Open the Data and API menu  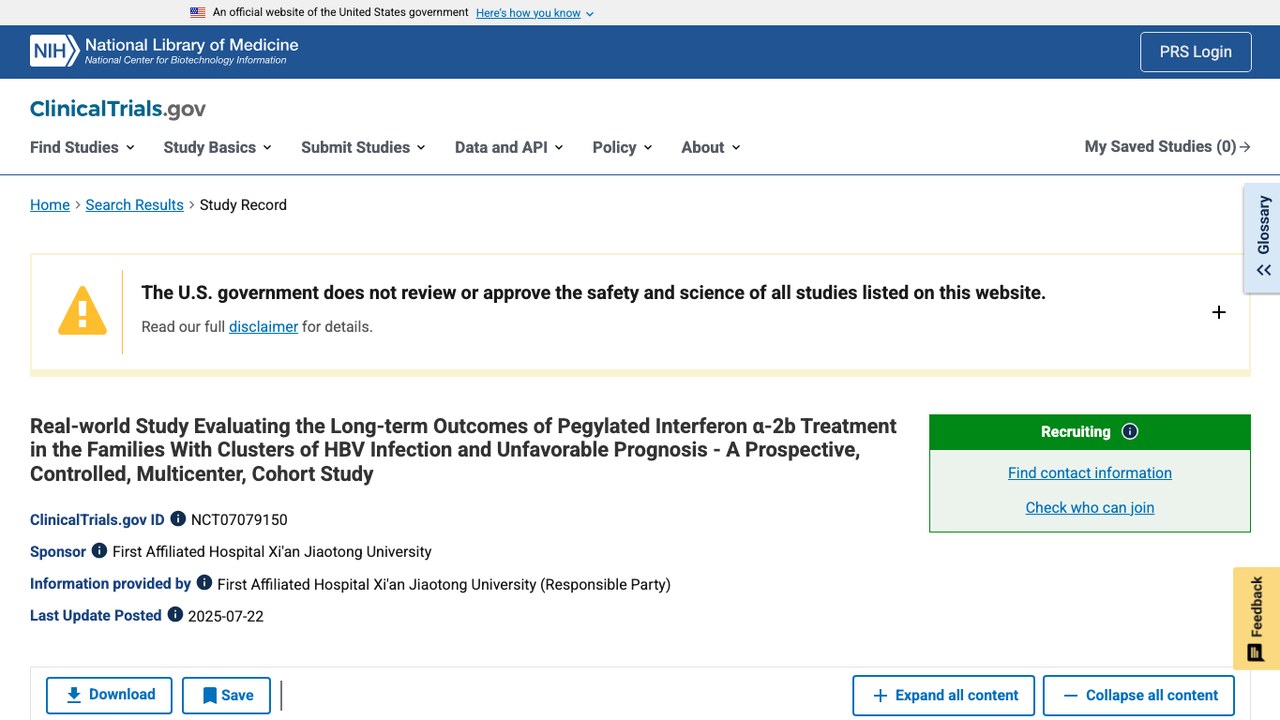[509, 147]
